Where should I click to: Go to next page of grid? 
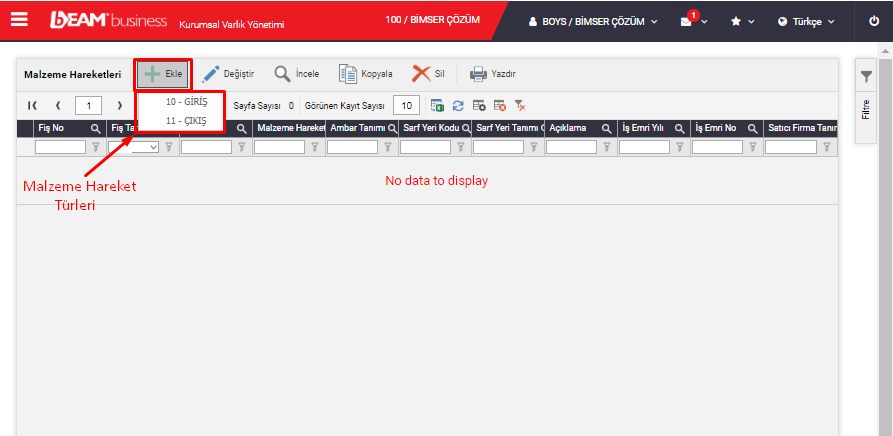(x=120, y=105)
